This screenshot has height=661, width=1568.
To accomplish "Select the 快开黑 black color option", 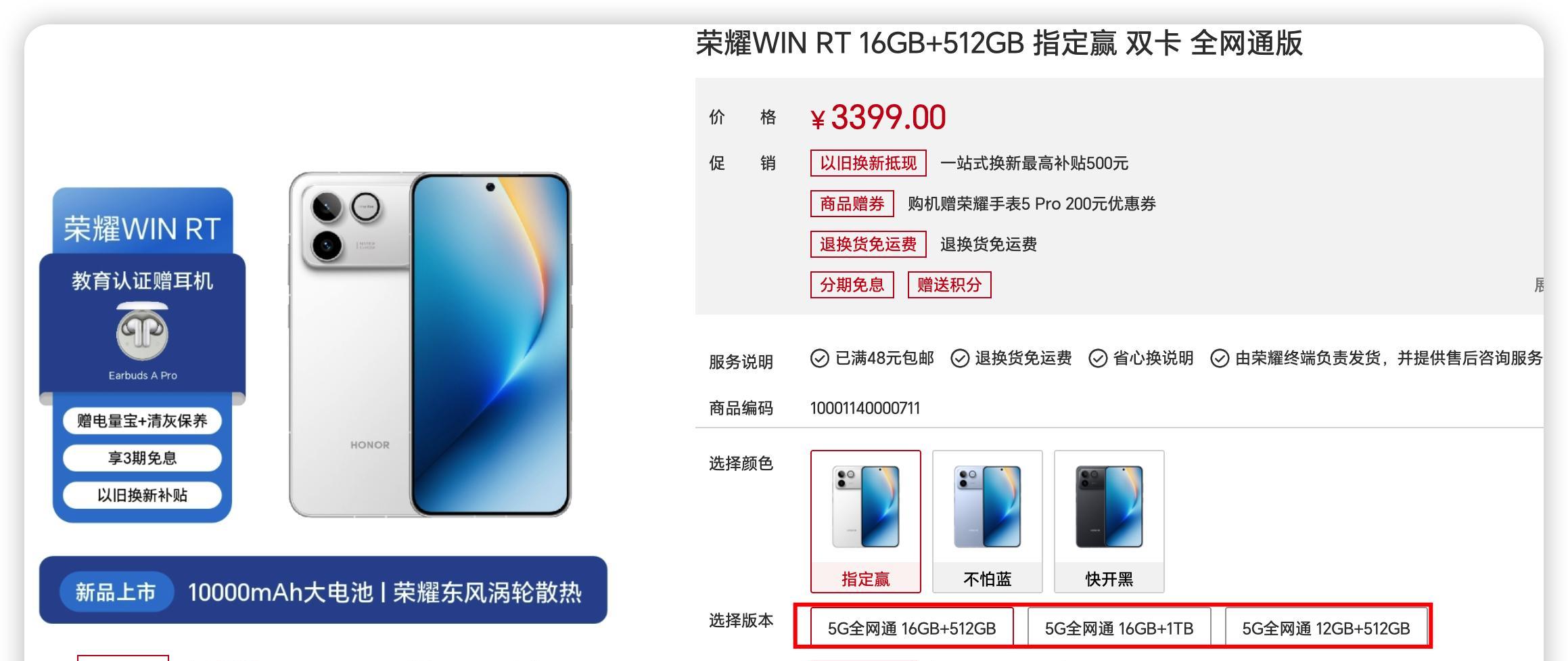I will [x=1109, y=522].
